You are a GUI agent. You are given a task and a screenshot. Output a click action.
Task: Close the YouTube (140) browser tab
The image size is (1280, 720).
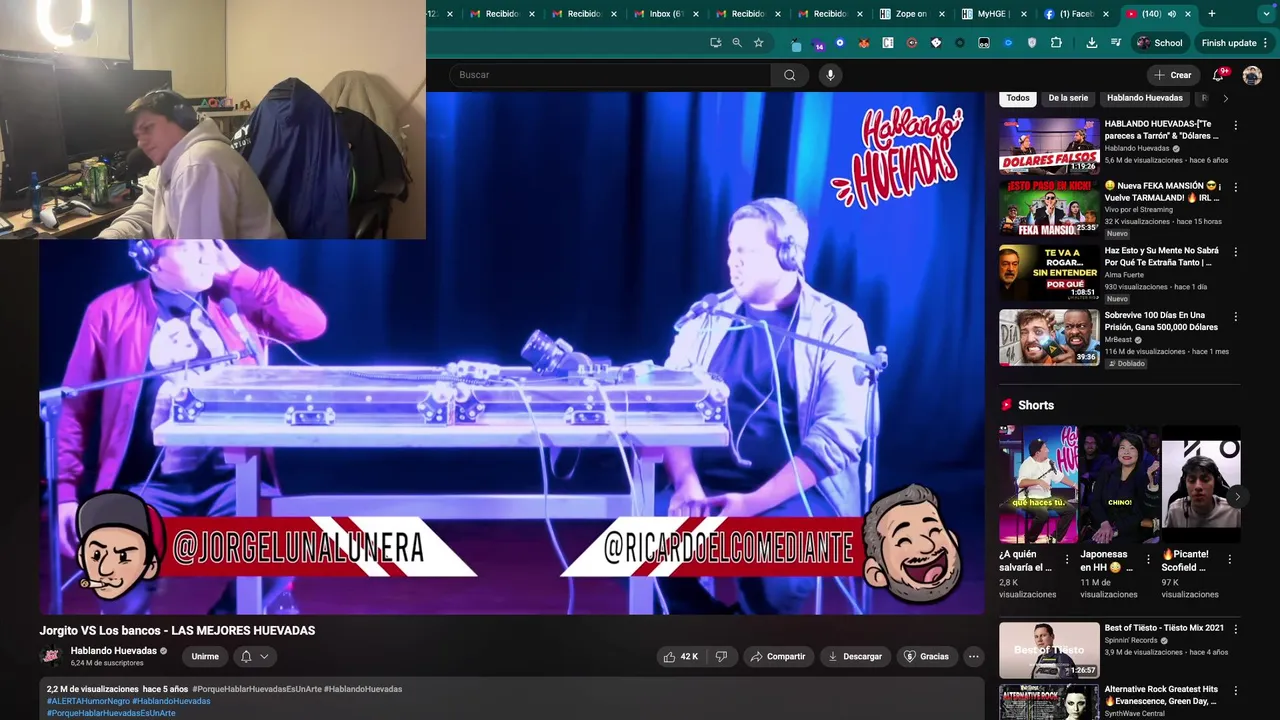pyautogui.click(x=1187, y=14)
